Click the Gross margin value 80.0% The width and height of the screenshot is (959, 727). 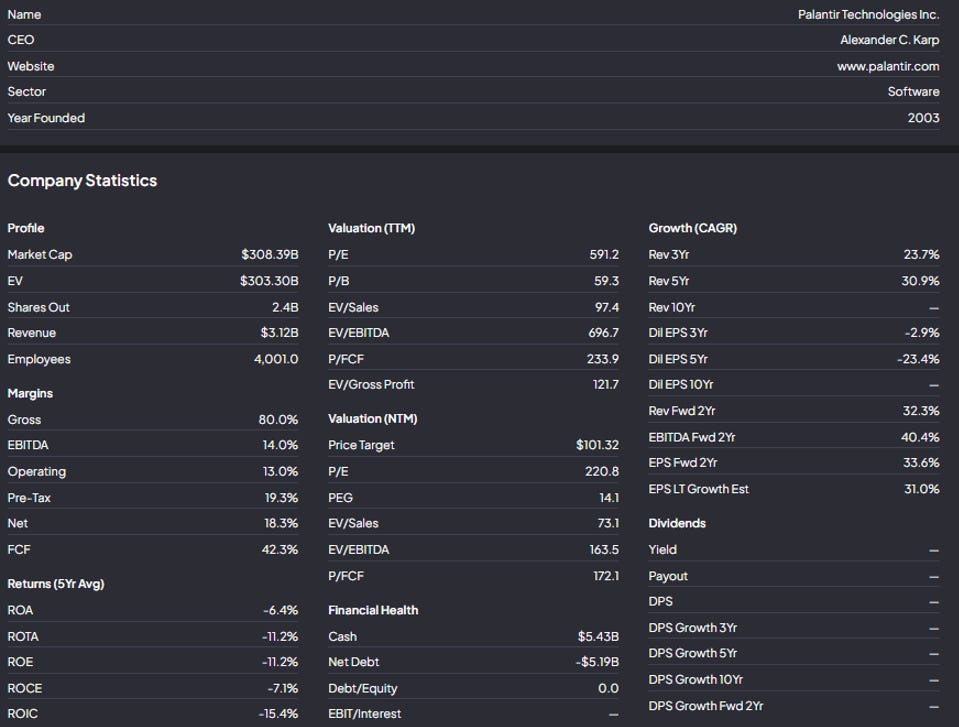coord(278,419)
